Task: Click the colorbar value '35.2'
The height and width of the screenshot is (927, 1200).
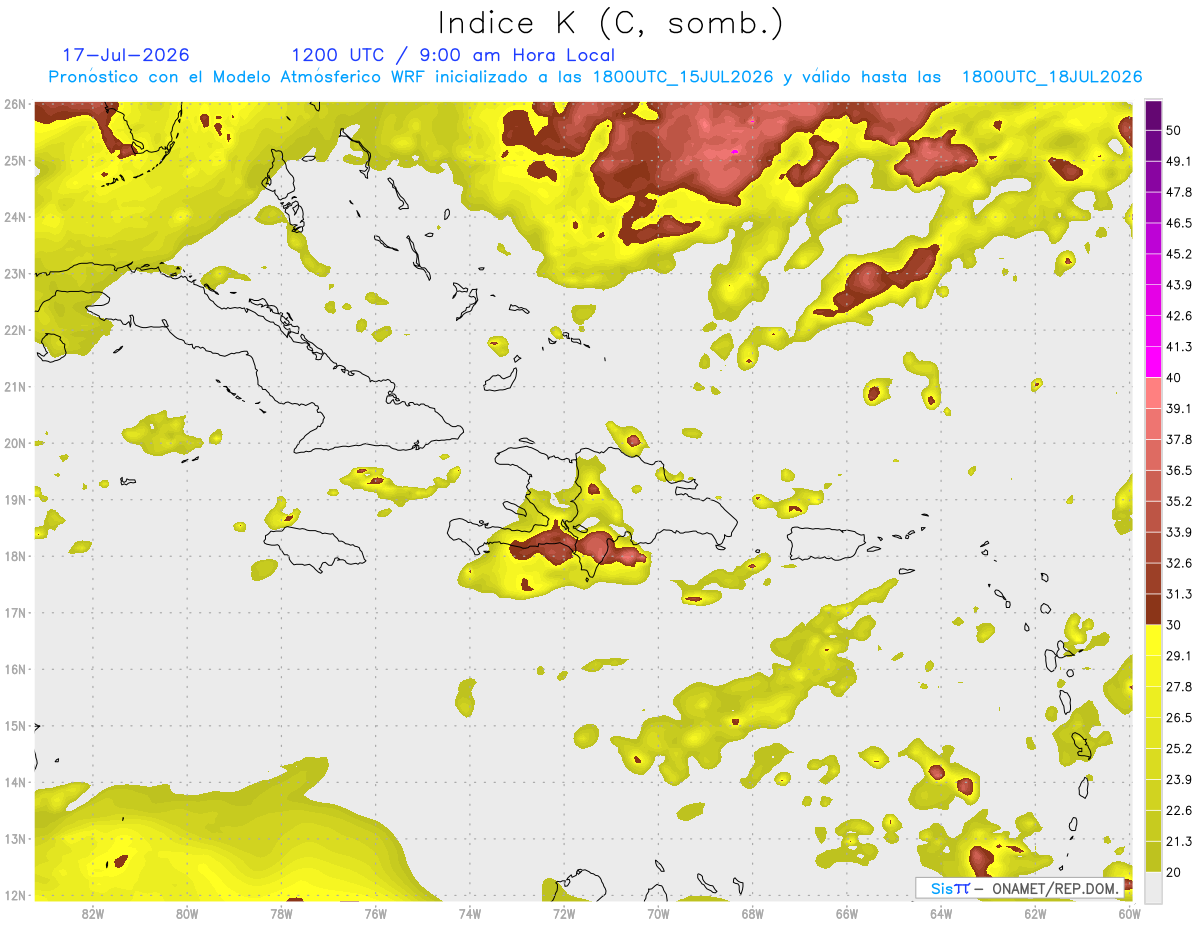Action: click(x=1179, y=501)
